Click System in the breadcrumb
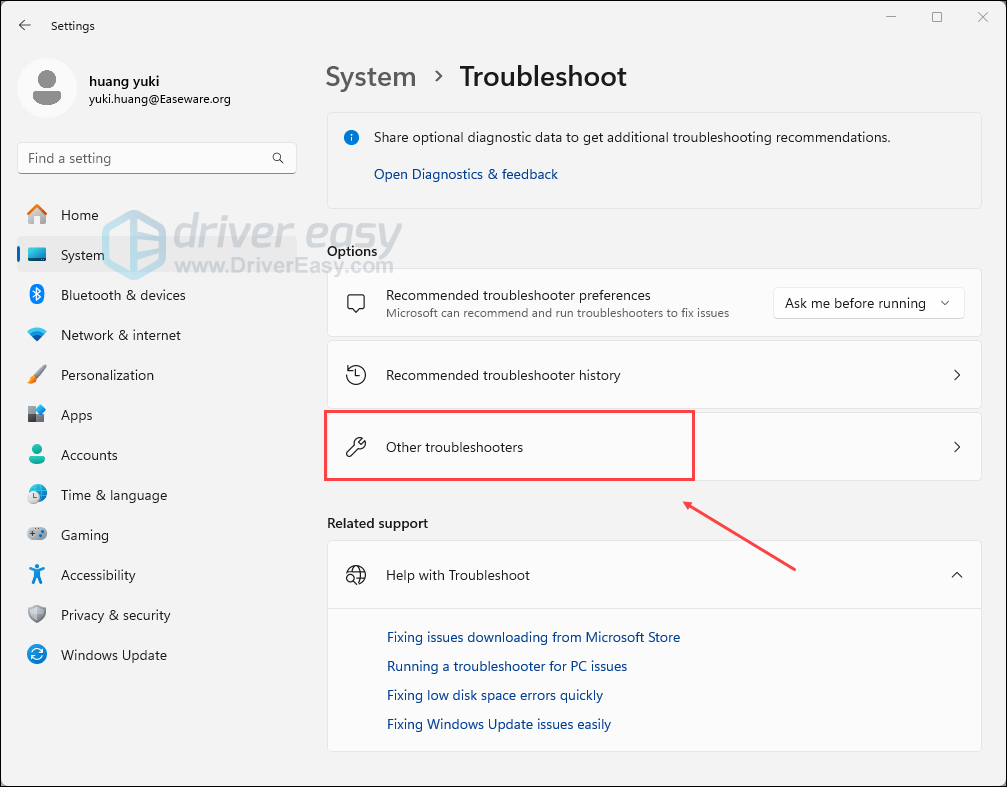This screenshot has height=787, width=1007. click(370, 77)
